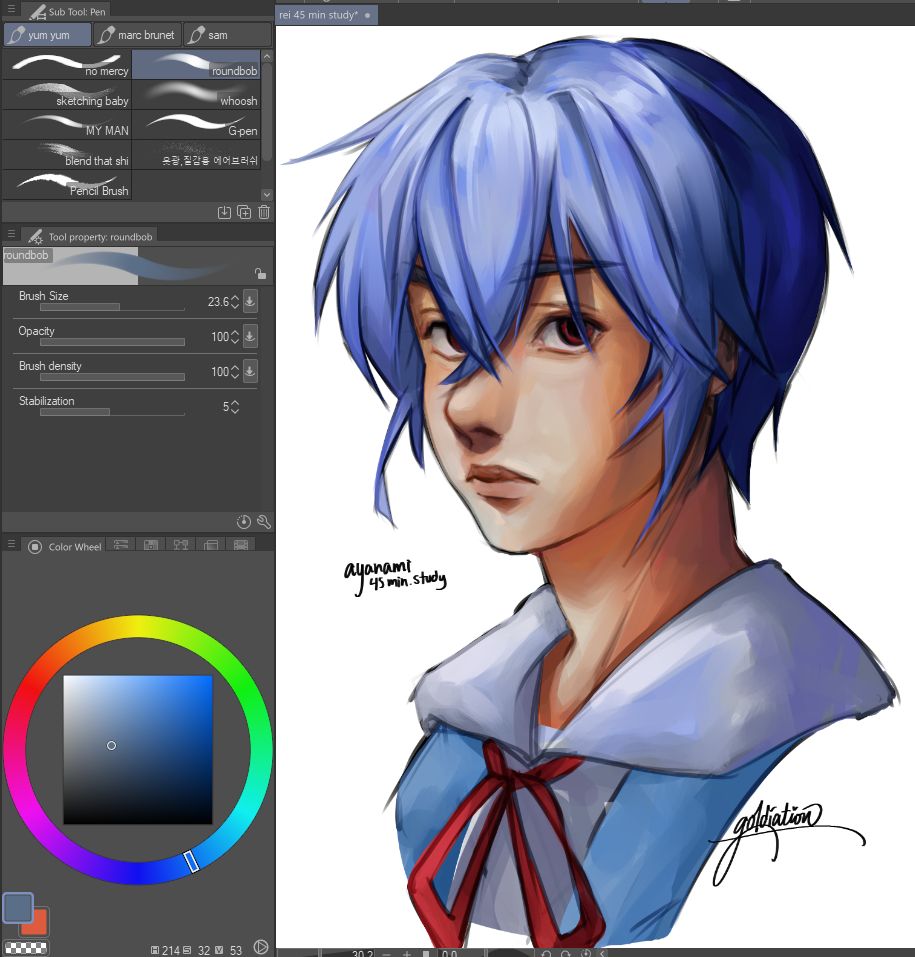Click the delete sub tool trash icon
The height and width of the screenshot is (957, 915).
(x=264, y=212)
